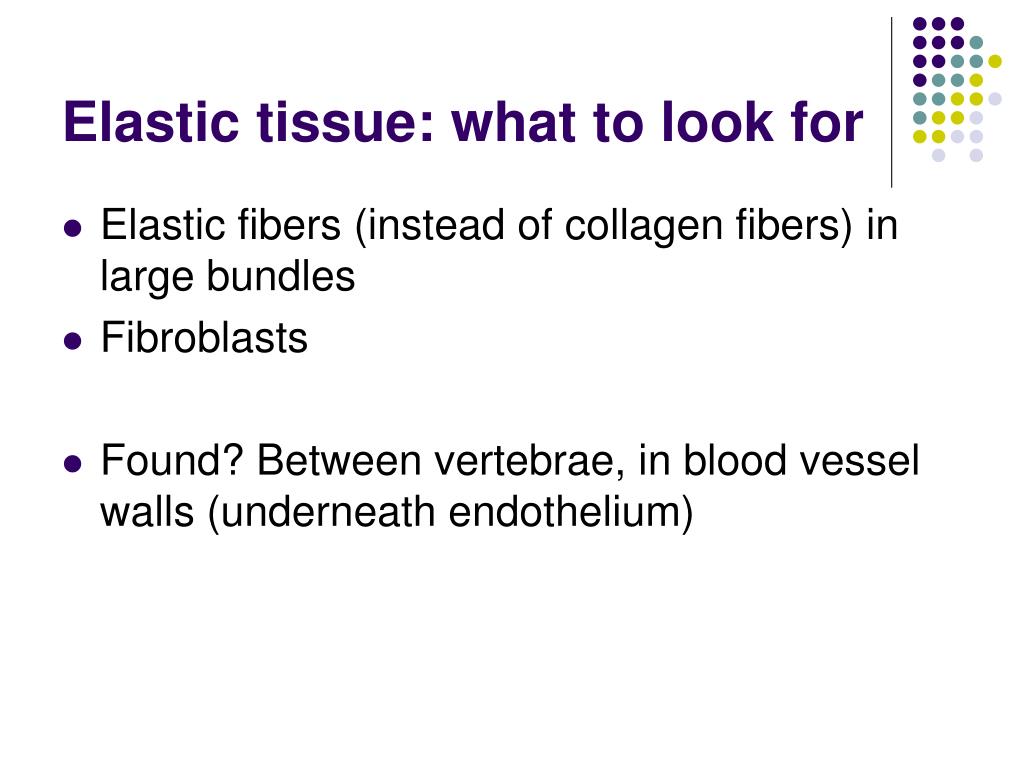1024x768 pixels.
Task: Click the bullet marker beside "Fibroblasts"
Action: [73, 342]
